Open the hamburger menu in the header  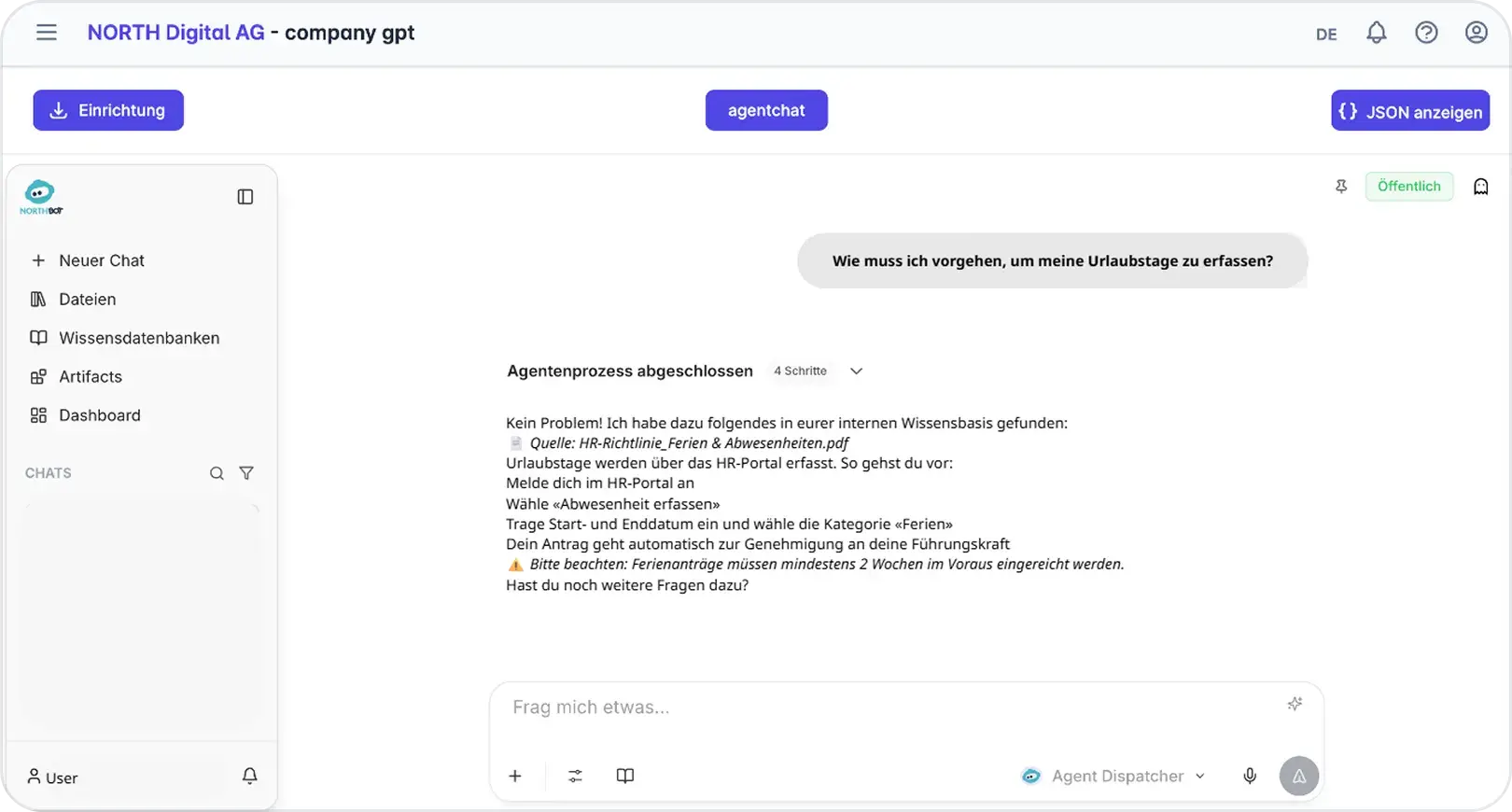pyautogui.click(x=47, y=33)
